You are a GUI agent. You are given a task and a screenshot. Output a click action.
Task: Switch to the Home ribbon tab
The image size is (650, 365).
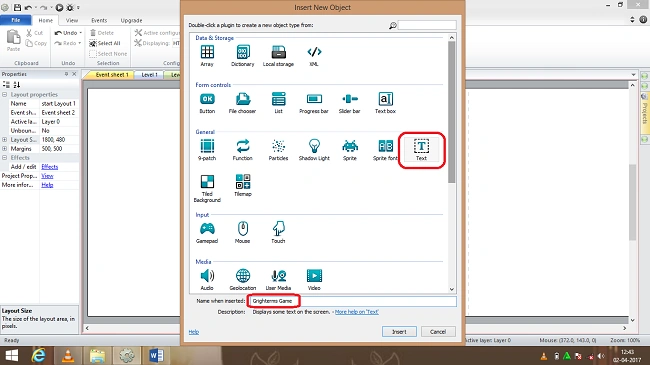pyautogui.click(x=46, y=20)
